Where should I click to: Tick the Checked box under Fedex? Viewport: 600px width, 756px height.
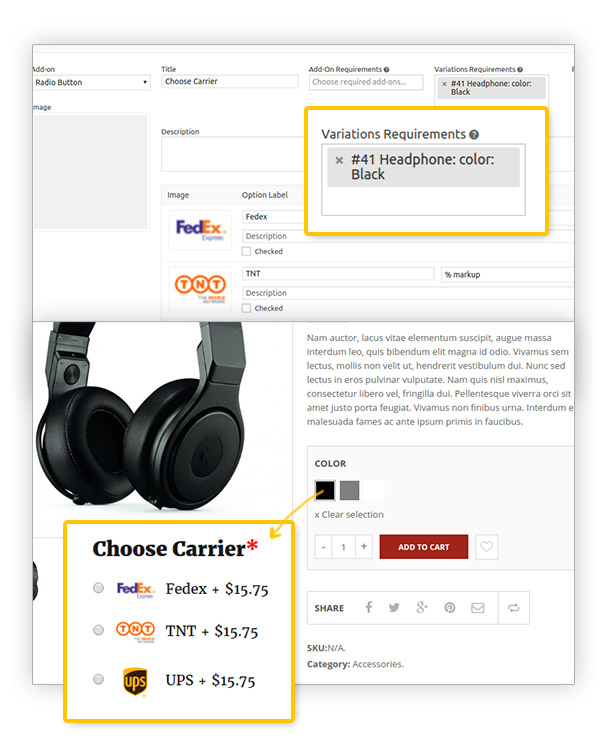point(246,251)
